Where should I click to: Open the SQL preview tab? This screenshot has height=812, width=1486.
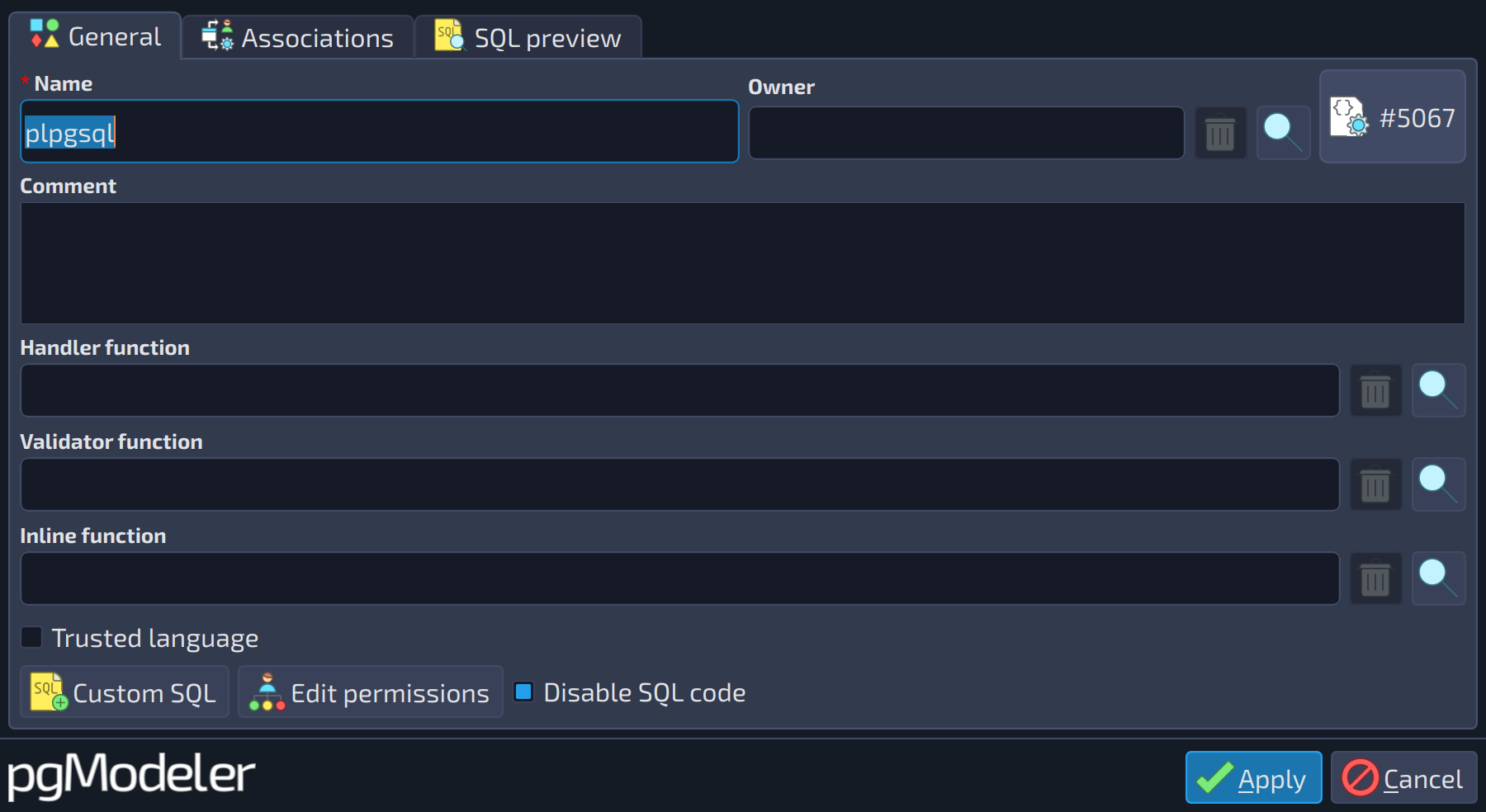(x=528, y=37)
